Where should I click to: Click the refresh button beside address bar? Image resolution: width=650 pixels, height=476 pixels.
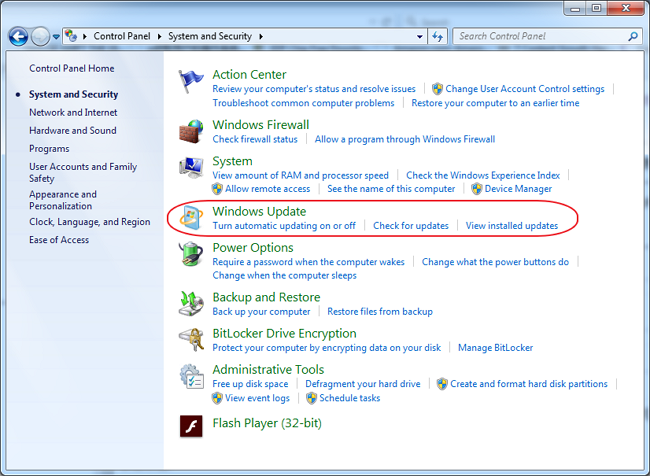coord(438,36)
